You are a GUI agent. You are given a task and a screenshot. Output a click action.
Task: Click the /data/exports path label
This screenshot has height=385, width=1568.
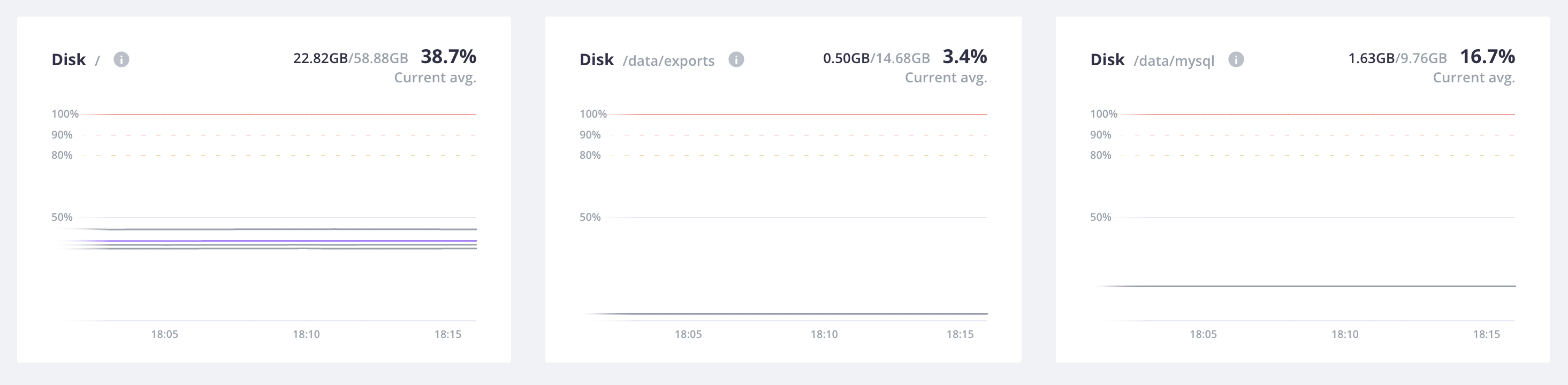pos(668,61)
